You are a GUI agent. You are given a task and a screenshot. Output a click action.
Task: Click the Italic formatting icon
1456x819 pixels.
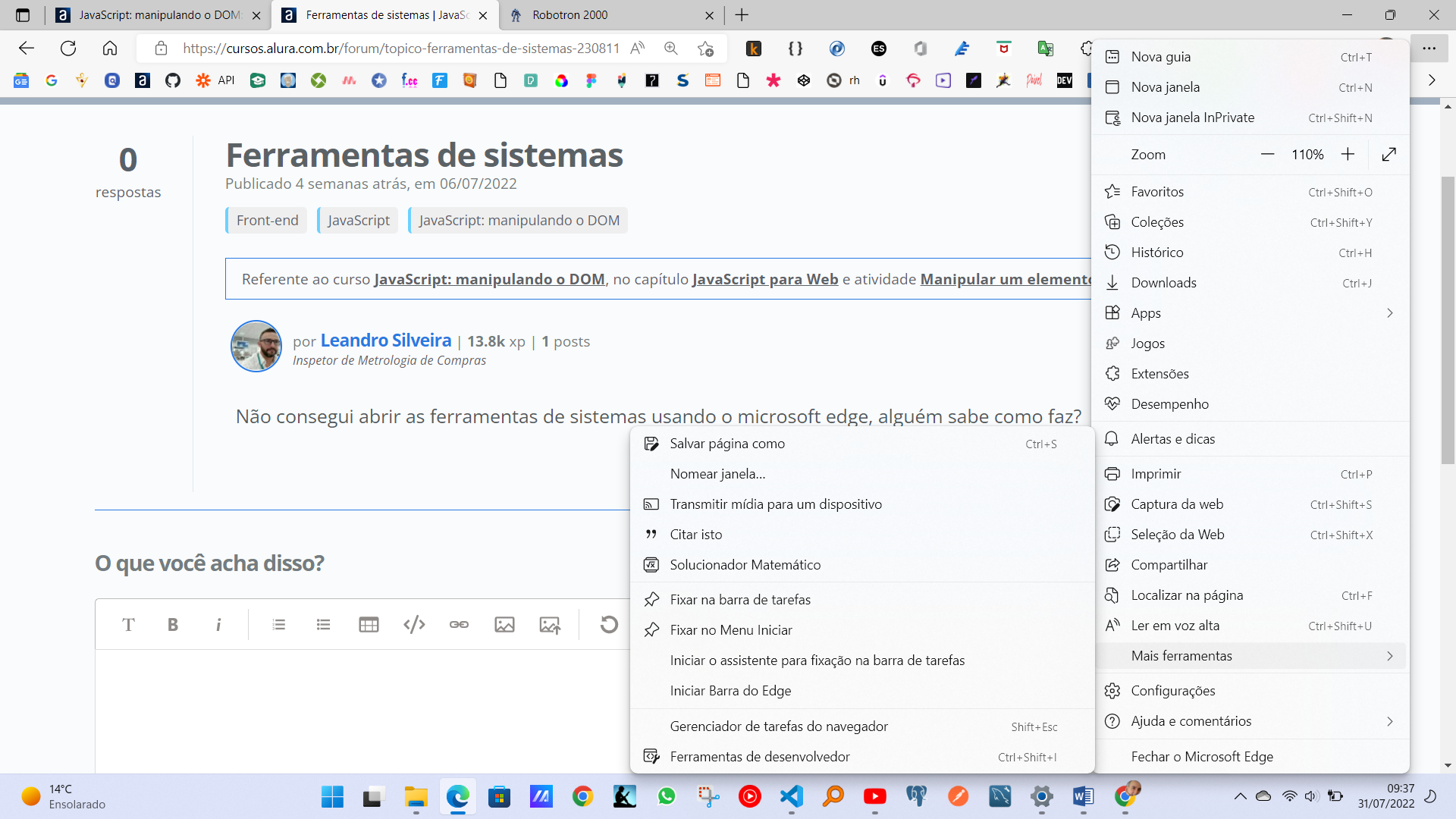pyautogui.click(x=219, y=625)
